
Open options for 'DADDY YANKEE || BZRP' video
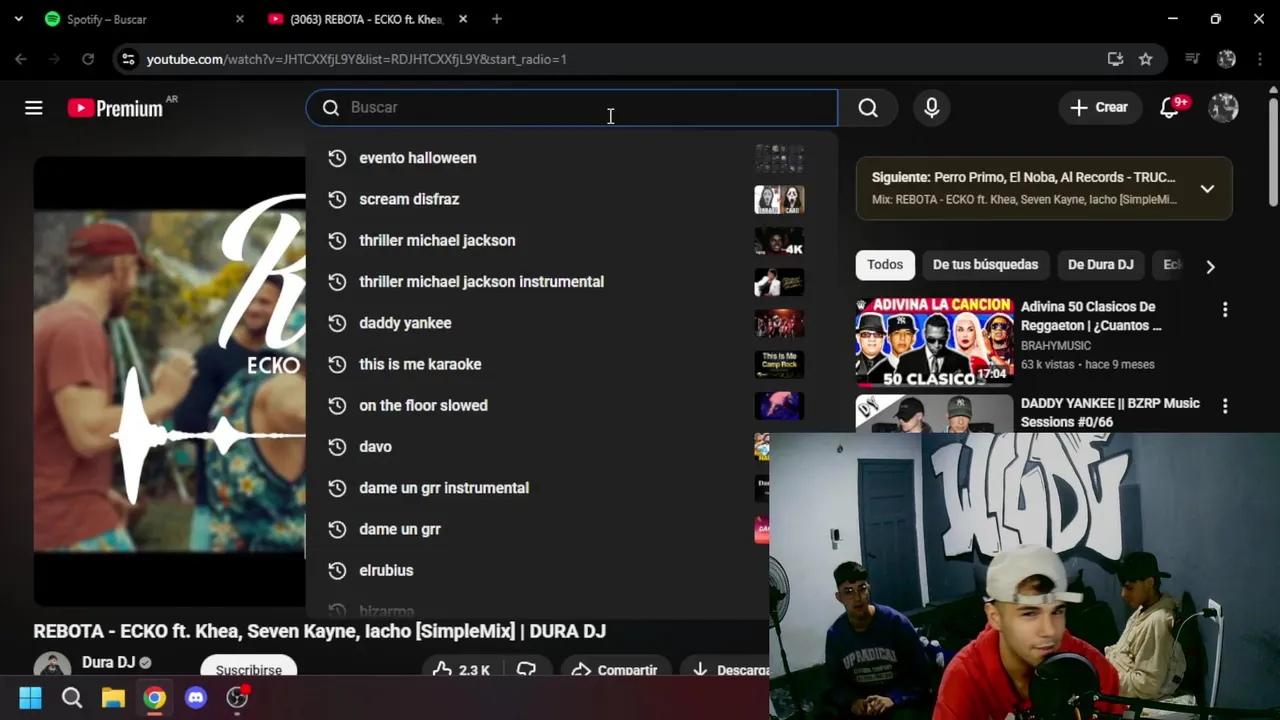1225,406
